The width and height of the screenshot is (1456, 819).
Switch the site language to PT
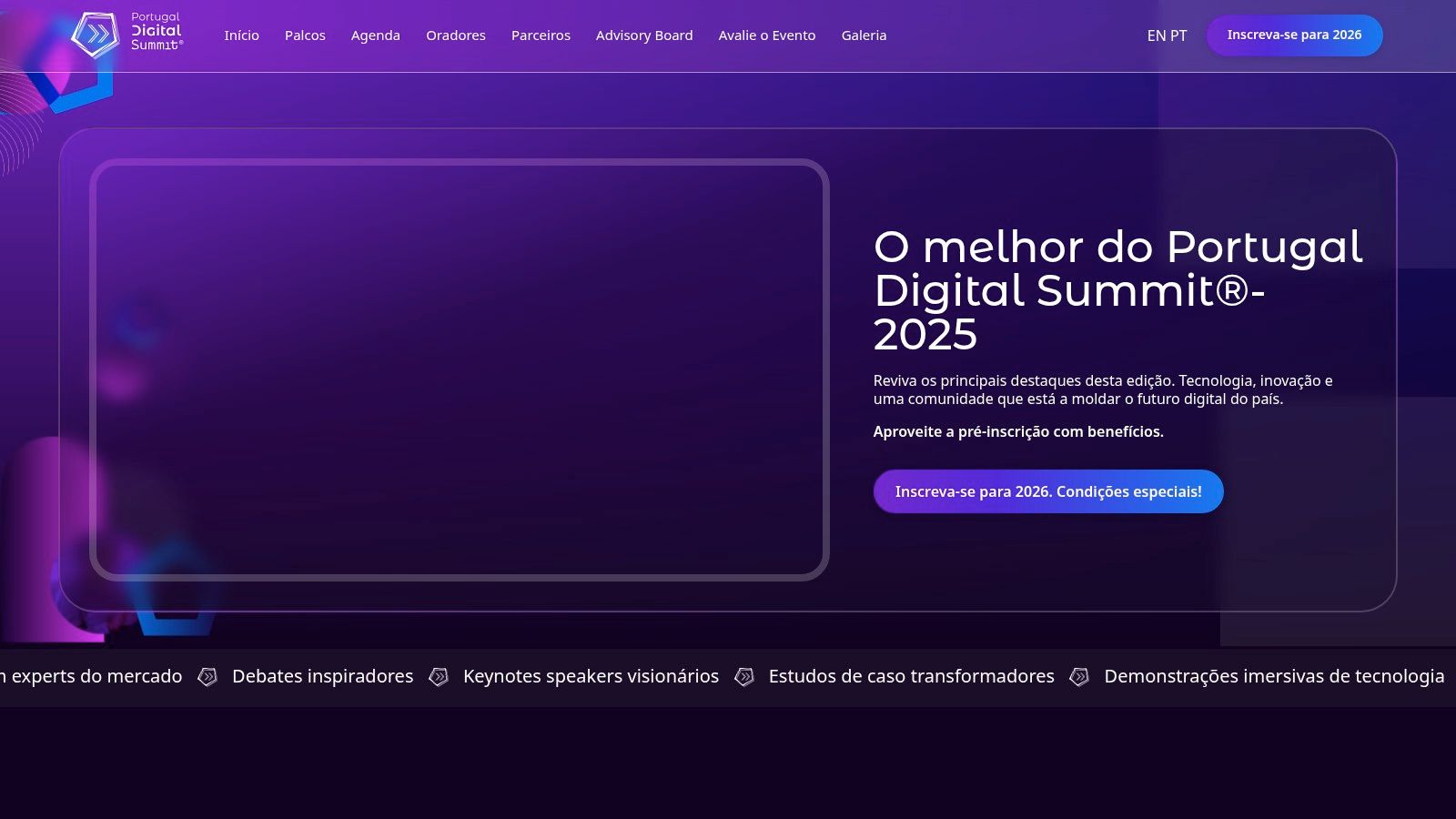click(x=1178, y=36)
